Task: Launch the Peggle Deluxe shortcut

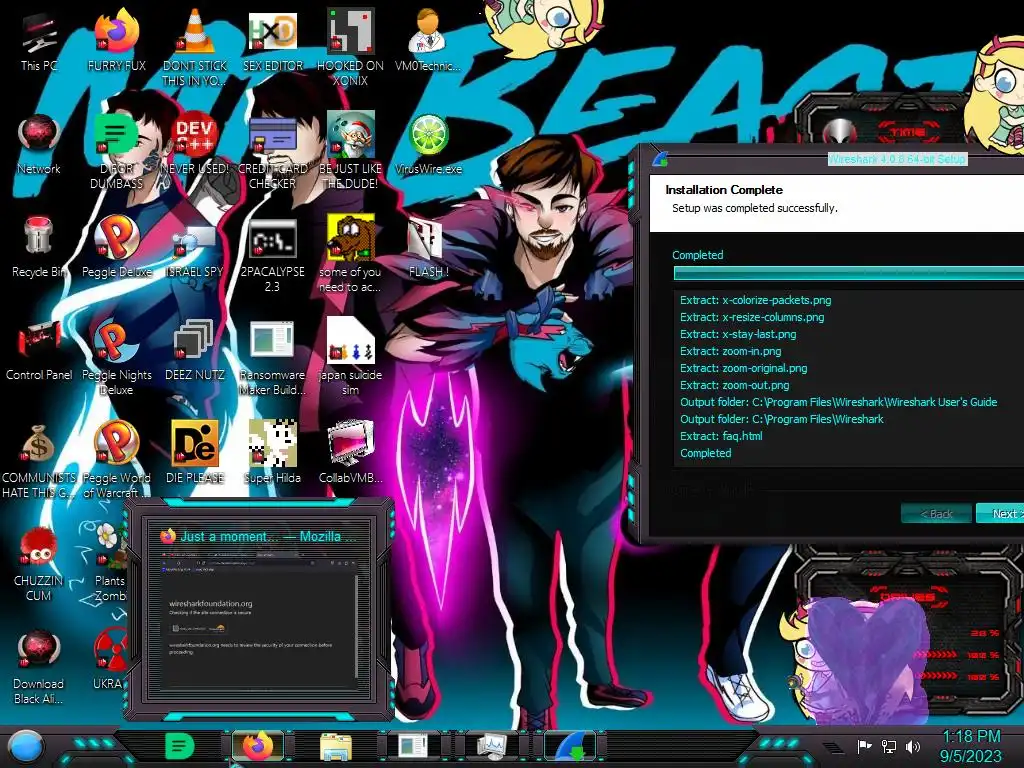Action: tap(117, 247)
